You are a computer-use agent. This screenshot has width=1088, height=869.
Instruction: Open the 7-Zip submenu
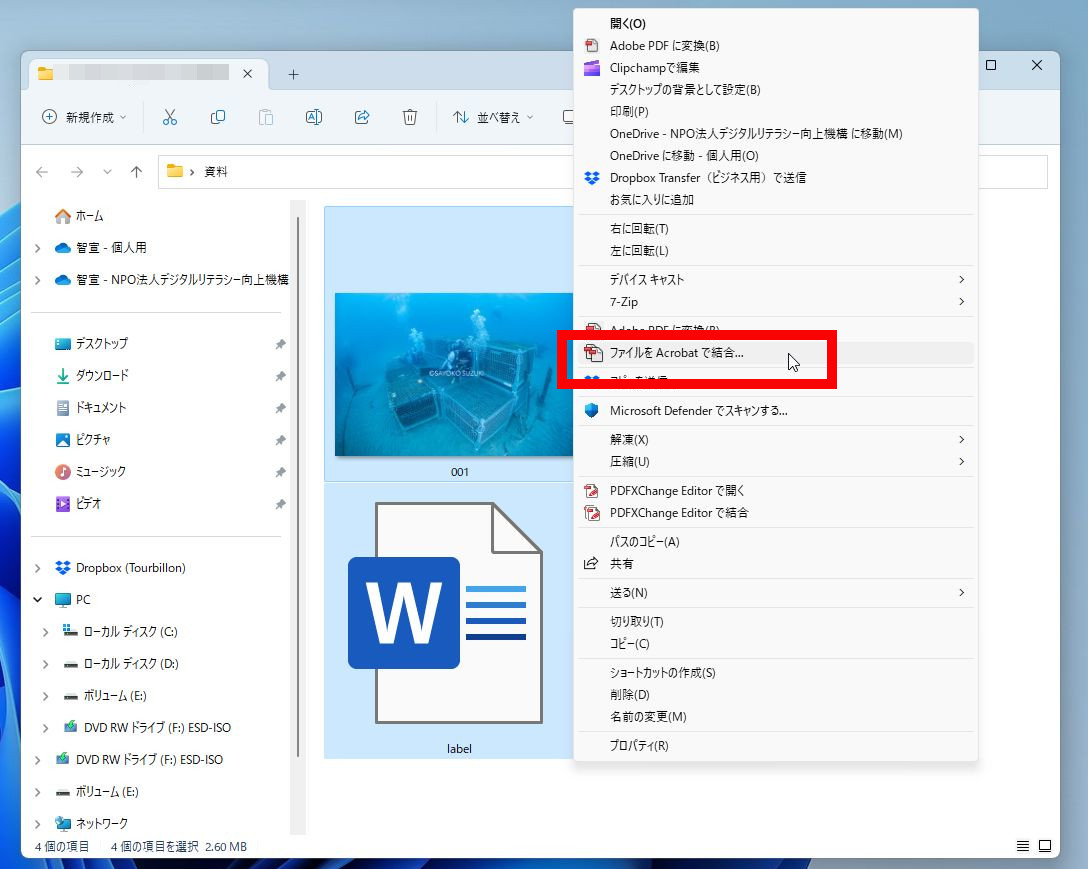tap(776, 302)
